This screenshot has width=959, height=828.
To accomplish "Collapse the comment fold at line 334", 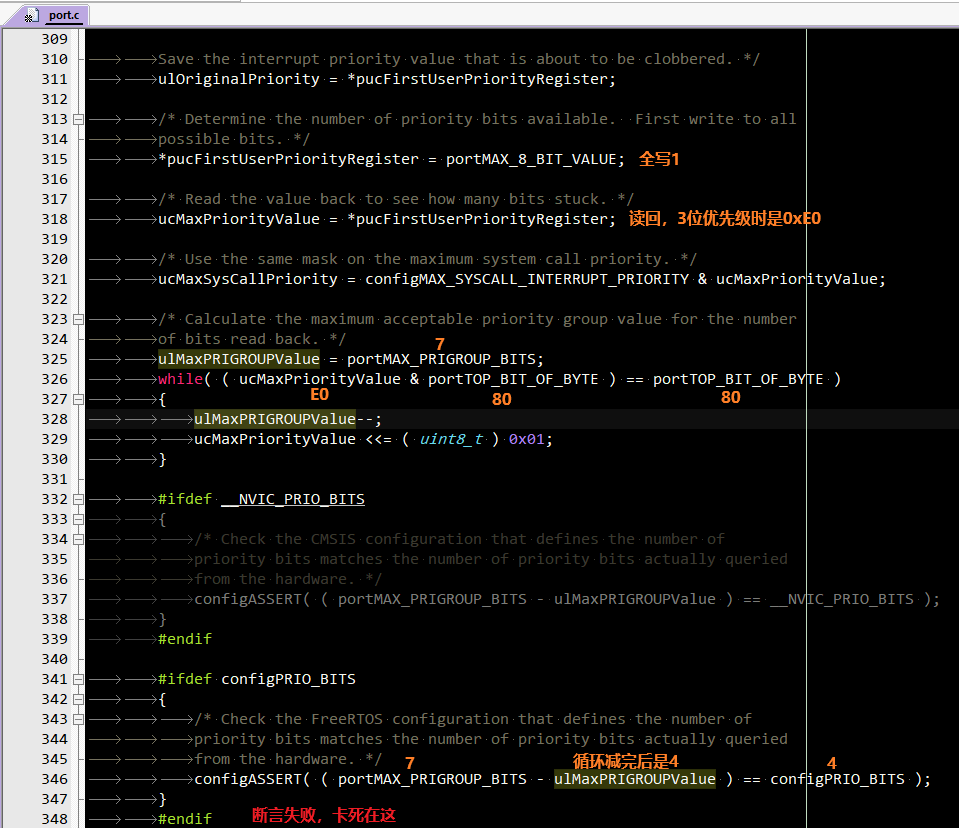I will [x=78, y=539].
